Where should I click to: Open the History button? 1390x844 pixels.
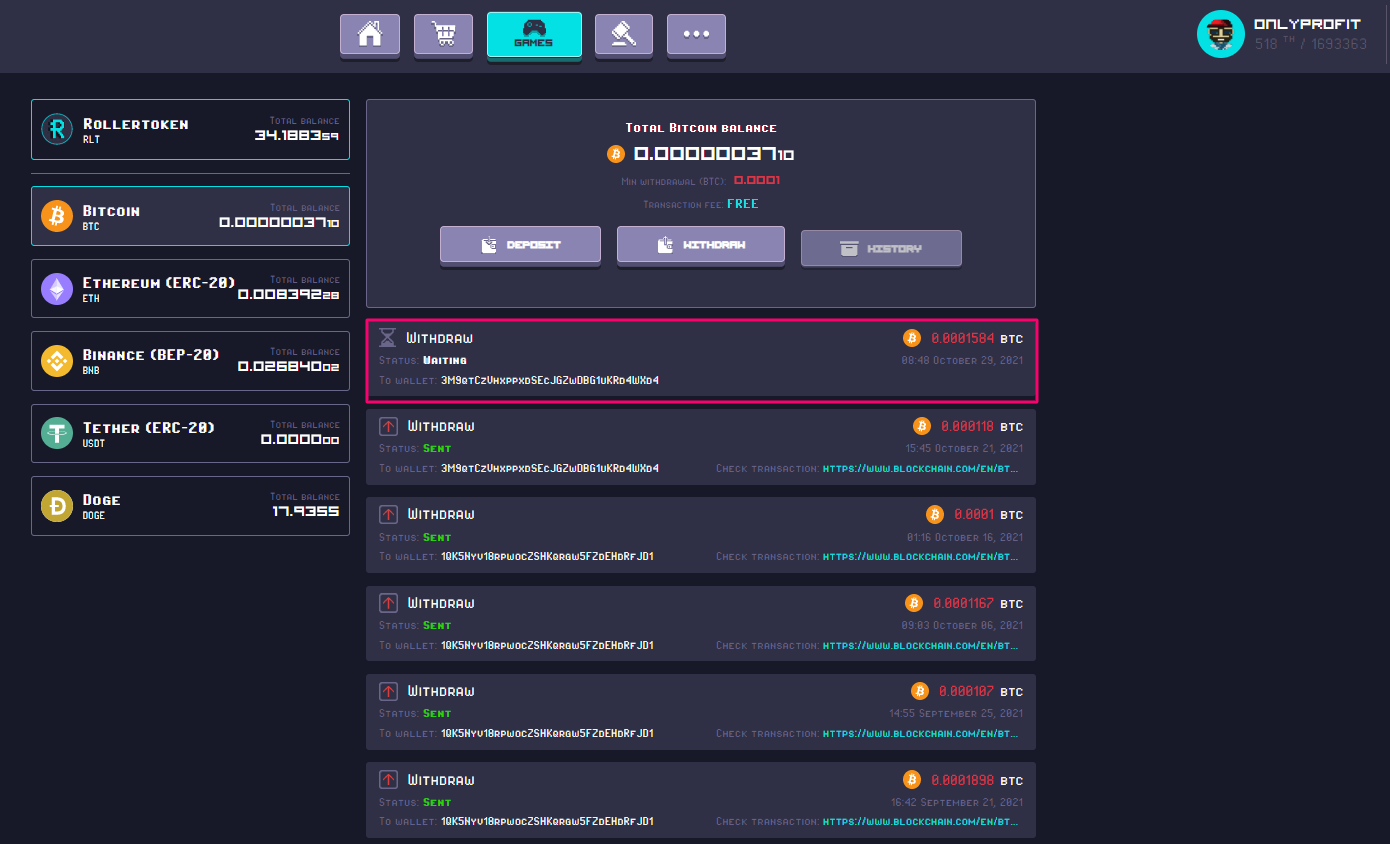coord(881,248)
